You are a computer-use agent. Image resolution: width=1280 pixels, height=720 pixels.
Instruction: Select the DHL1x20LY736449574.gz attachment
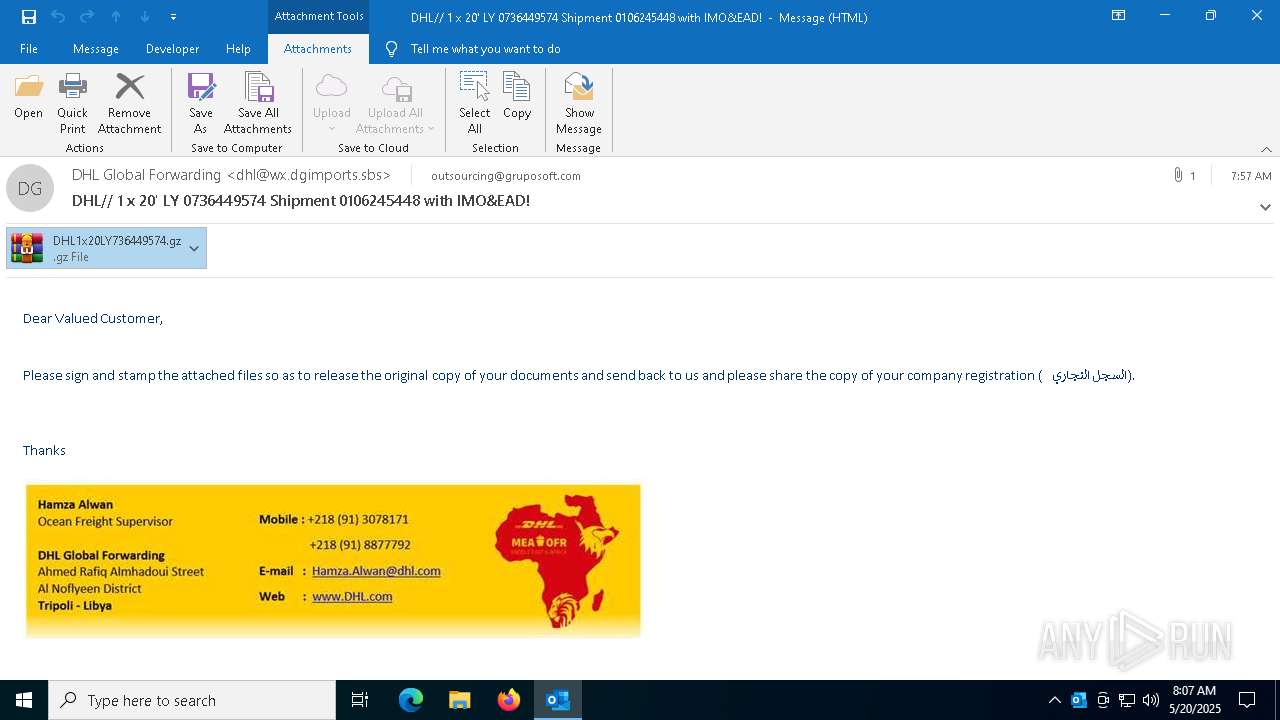click(96, 248)
